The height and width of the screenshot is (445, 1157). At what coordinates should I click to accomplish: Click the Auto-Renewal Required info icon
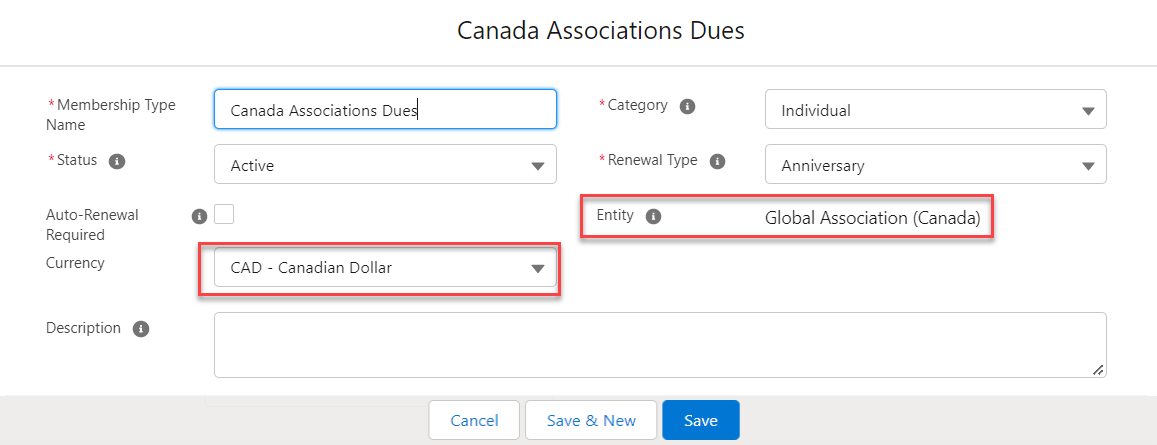[x=199, y=216]
